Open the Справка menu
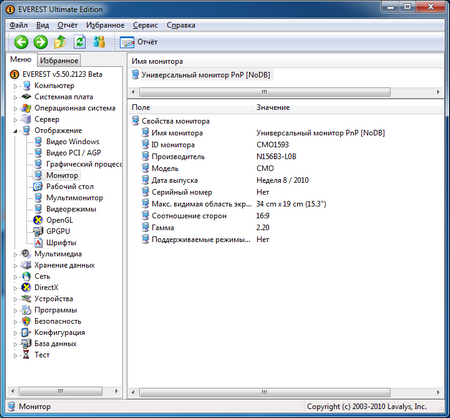The height and width of the screenshot is (418, 450). pos(181,25)
